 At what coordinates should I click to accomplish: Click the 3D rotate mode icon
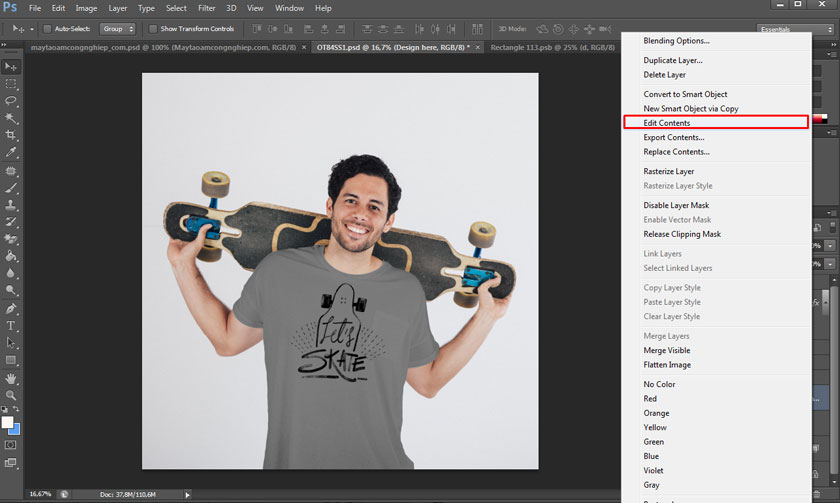(x=542, y=29)
